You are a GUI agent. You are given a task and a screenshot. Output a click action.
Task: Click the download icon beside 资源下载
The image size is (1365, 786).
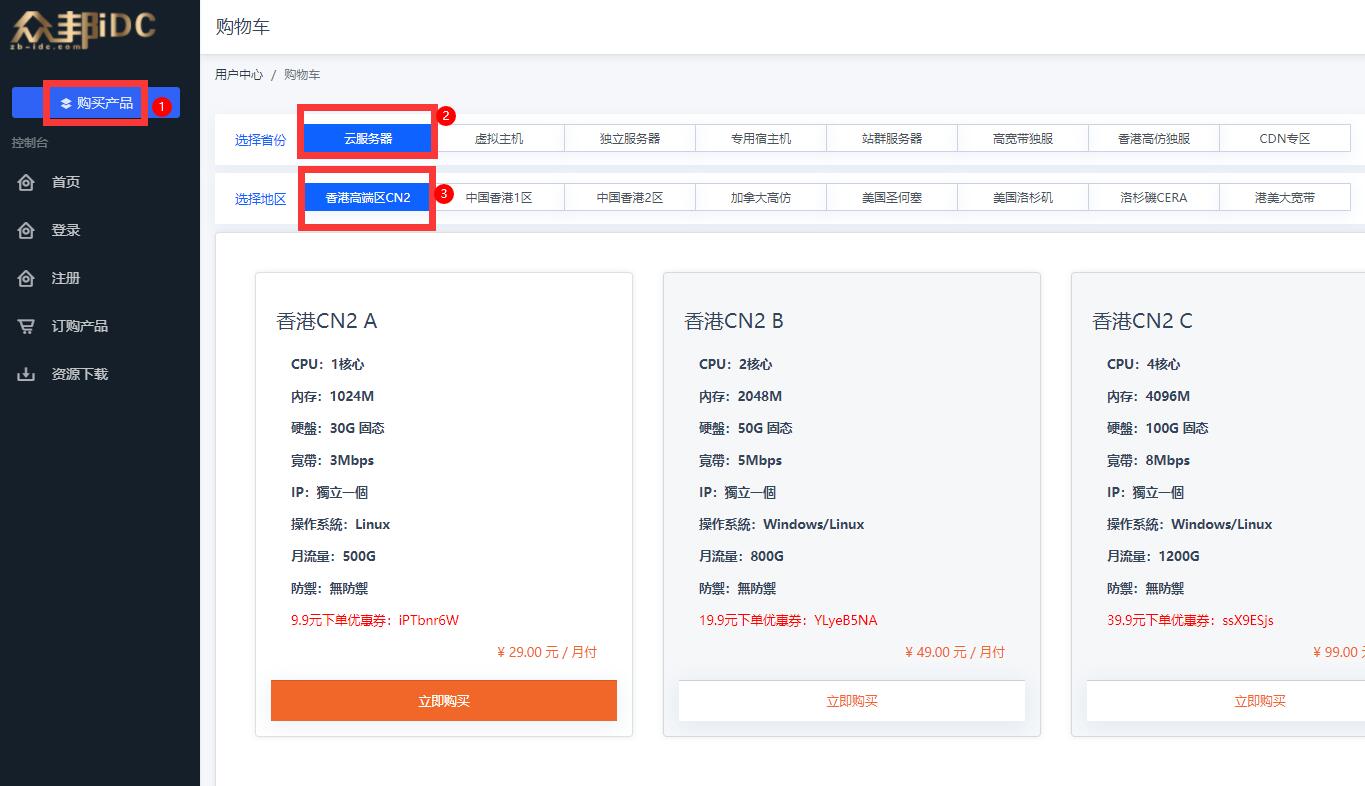(26, 374)
